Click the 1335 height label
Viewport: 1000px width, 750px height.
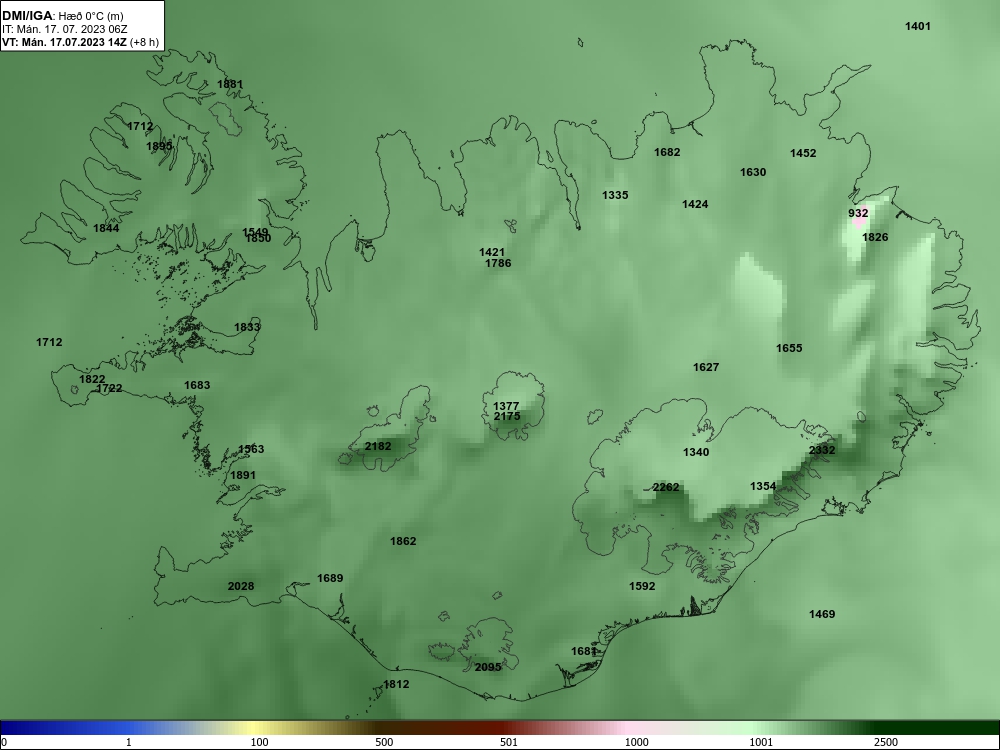pos(615,195)
